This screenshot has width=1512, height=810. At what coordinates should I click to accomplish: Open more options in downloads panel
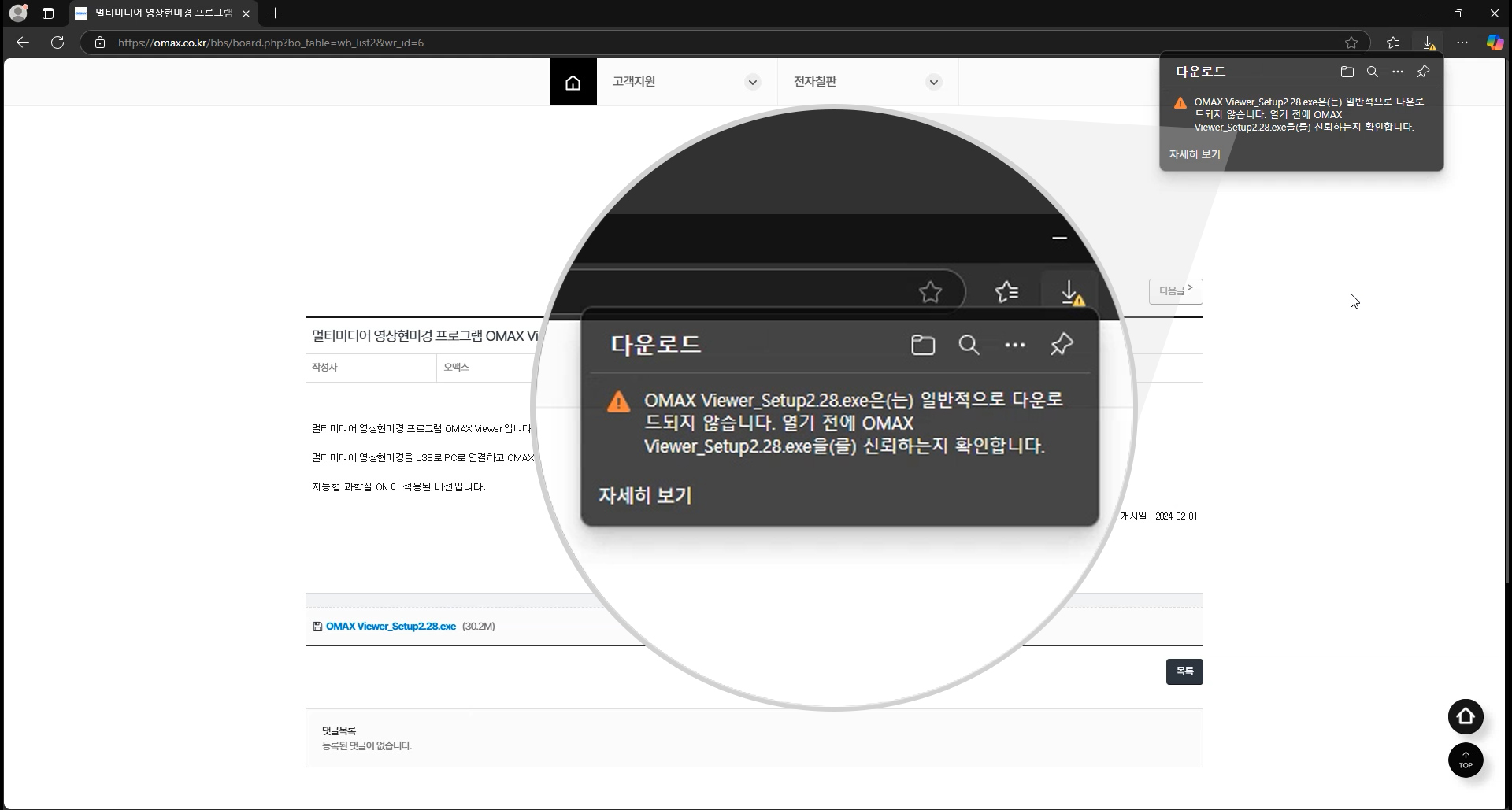point(1397,72)
